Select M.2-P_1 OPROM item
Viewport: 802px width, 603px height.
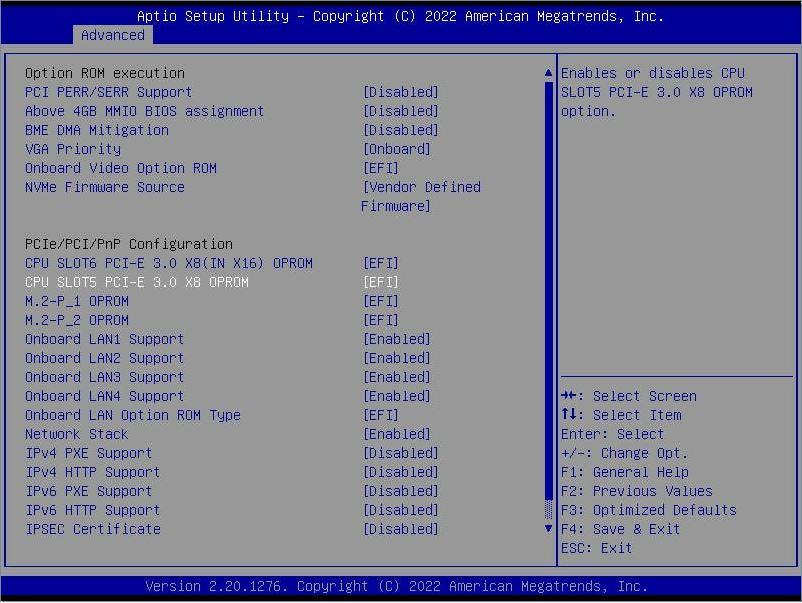(77, 301)
